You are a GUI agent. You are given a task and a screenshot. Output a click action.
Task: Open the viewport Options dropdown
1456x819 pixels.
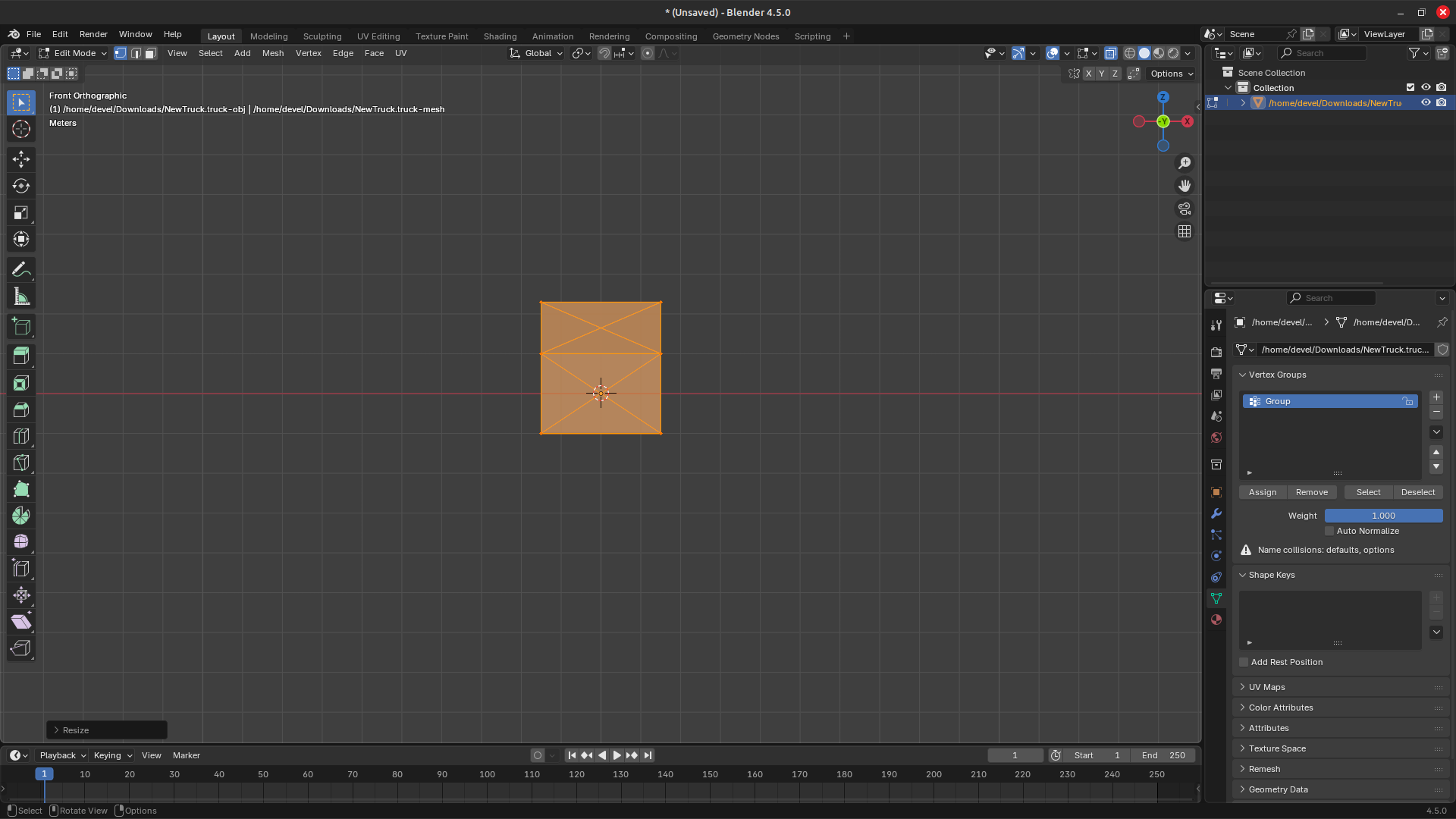tap(1172, 74)
